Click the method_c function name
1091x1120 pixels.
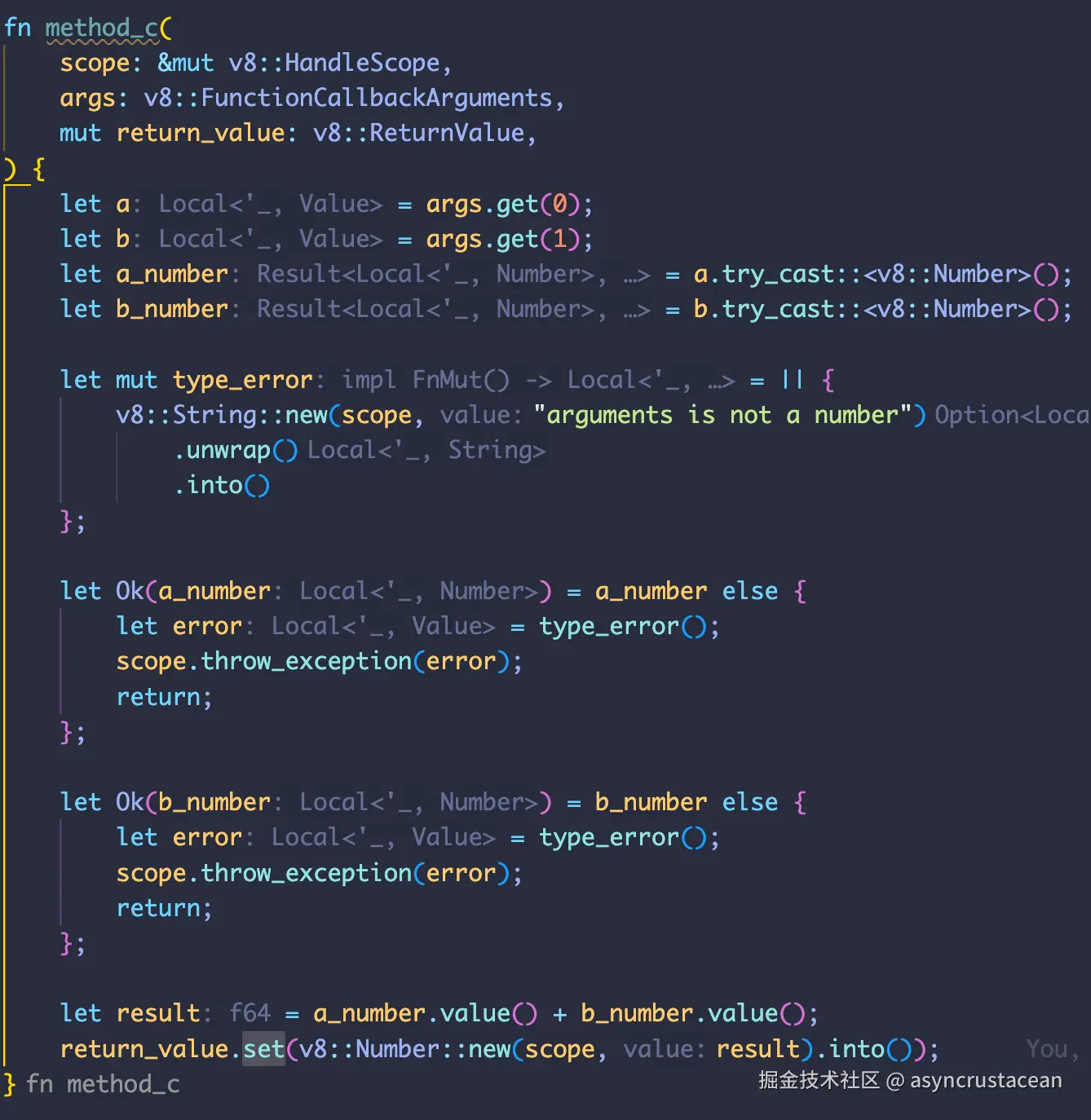pyautogui.click(x=102, y=28)
